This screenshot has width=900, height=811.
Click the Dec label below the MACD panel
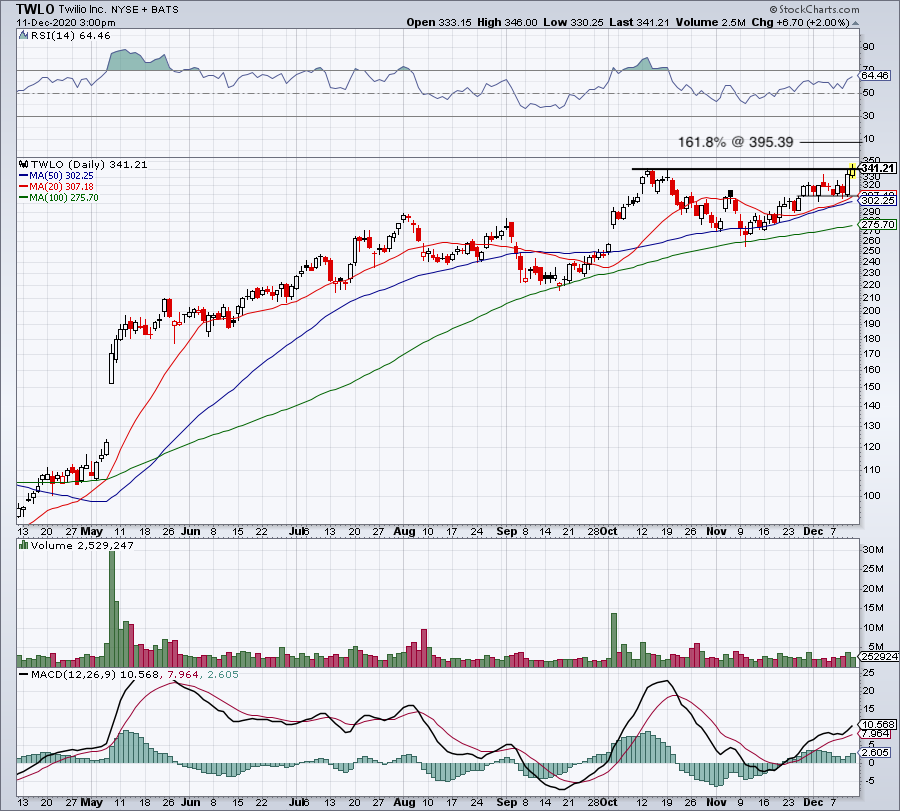click(813, 802)
